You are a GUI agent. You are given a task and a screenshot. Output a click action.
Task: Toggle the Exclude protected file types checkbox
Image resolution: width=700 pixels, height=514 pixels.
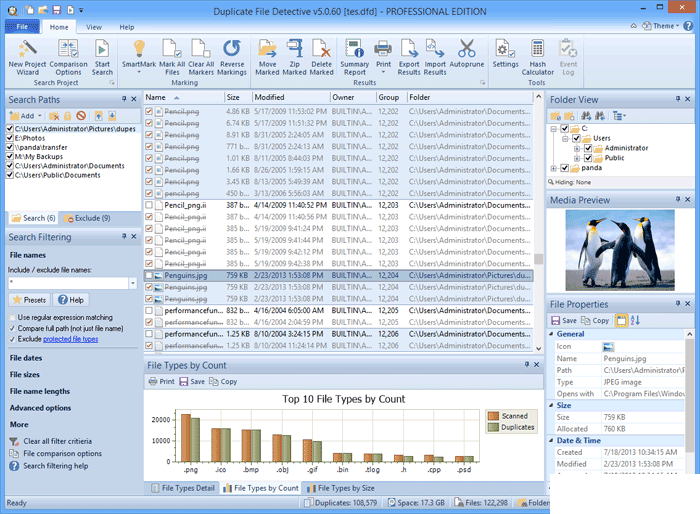click(x=12, y=339)
